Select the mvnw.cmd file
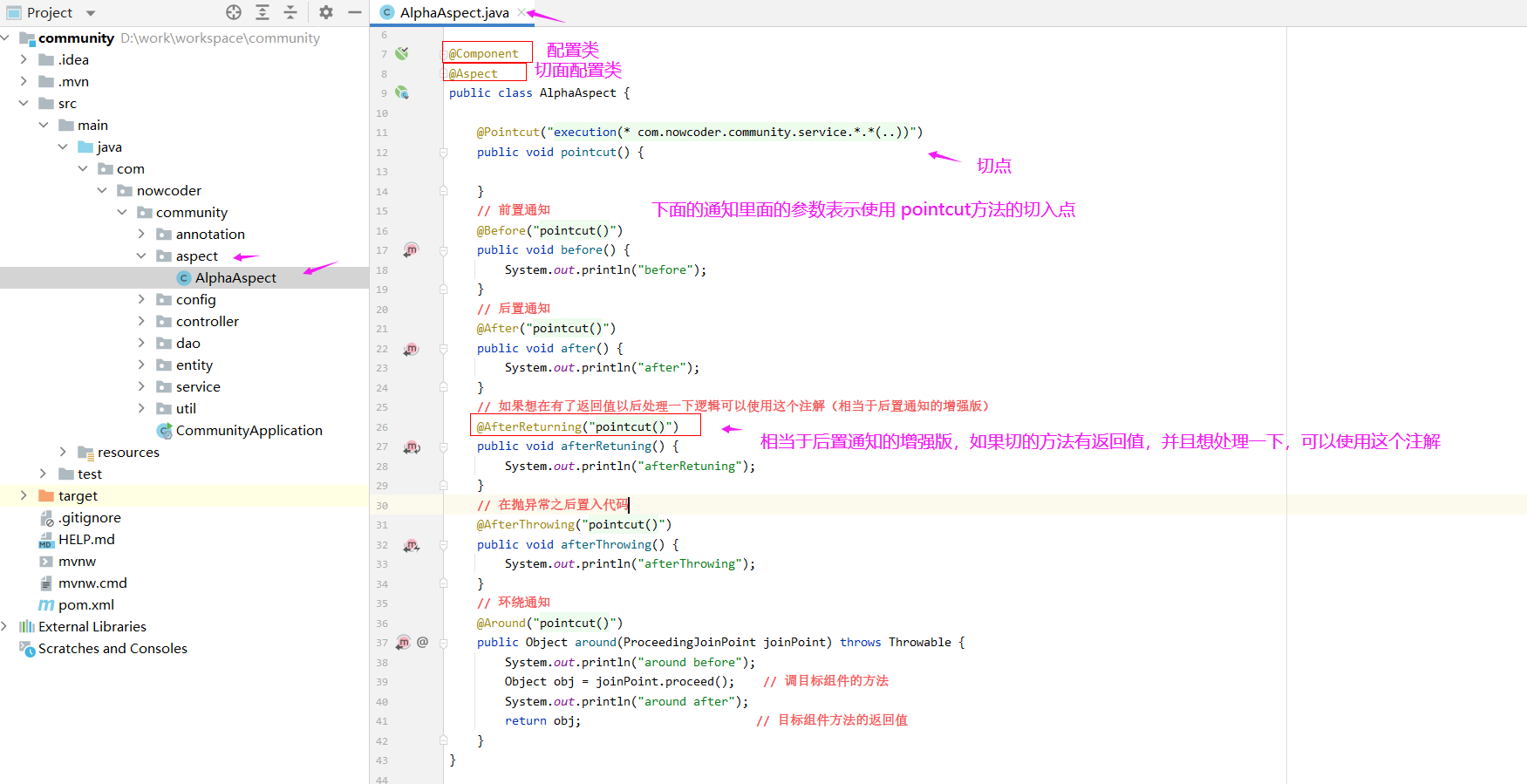Viewport: 1527px width, 784px height. point(92,583)
